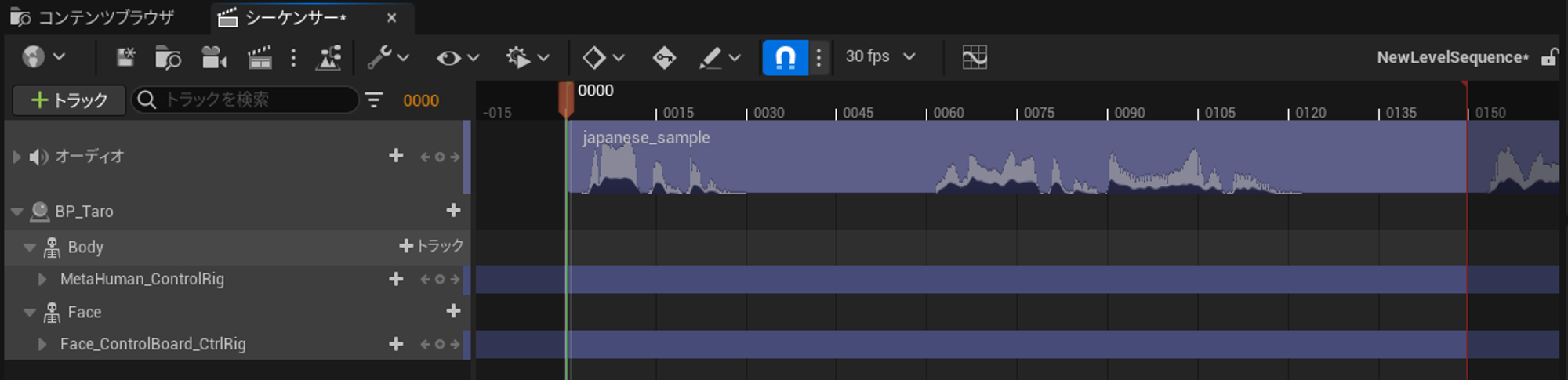The width and height of the screenshot is (1568, 380).
Task: Click the world globe icon in toolbar
Action: [34, 57]
